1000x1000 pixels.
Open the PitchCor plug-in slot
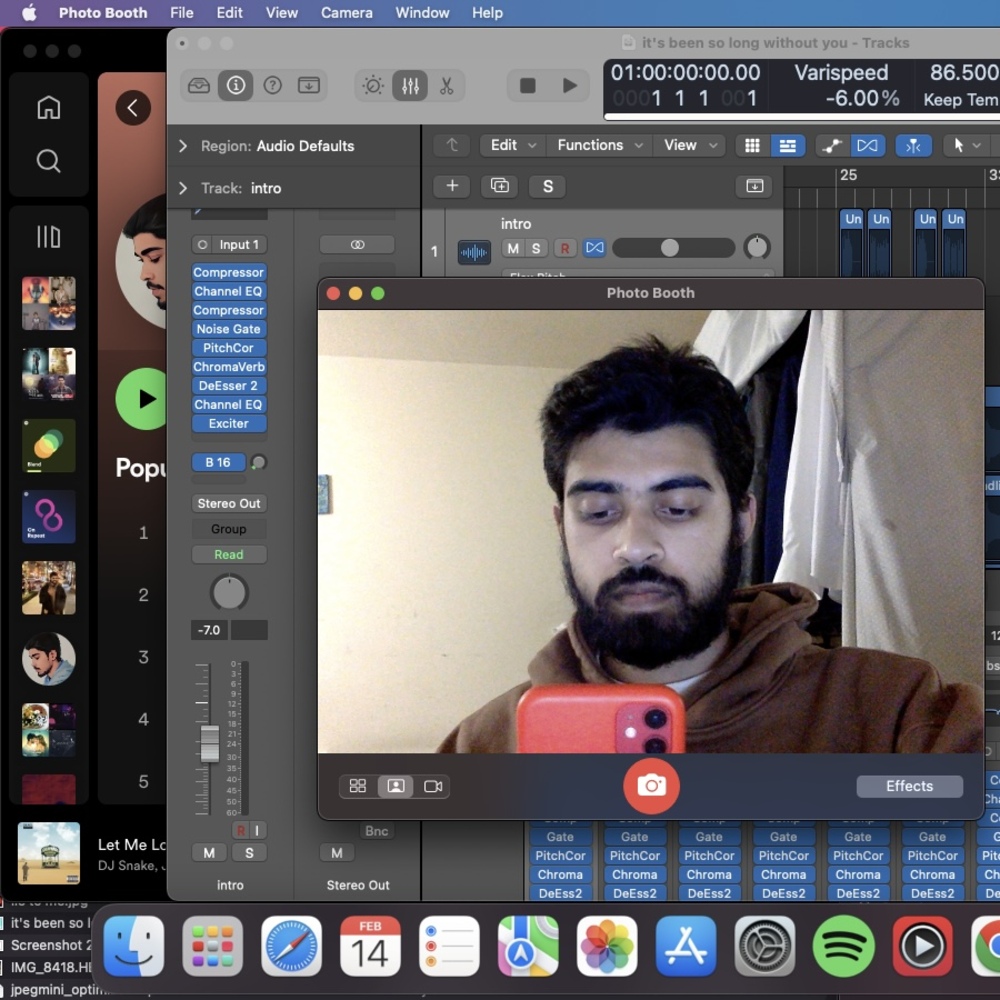(229, 348)
